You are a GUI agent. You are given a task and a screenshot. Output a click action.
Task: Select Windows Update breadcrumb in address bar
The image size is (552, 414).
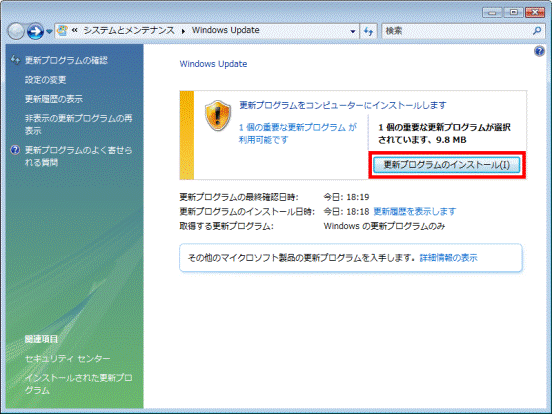coord(226,30)
